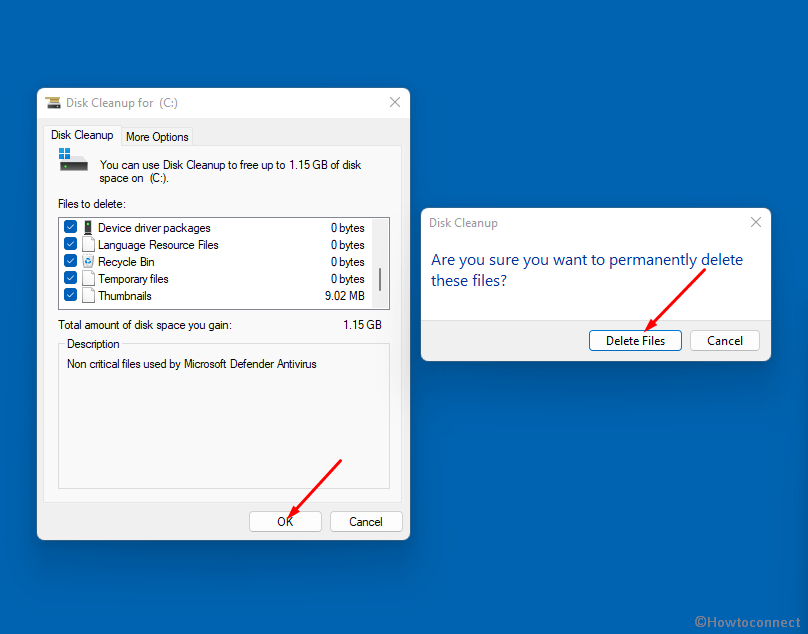The height and width of the screenshot is (634, 808).
Task: Click the Windows drive icon beside the free-up message
Action: coord(73,159)
